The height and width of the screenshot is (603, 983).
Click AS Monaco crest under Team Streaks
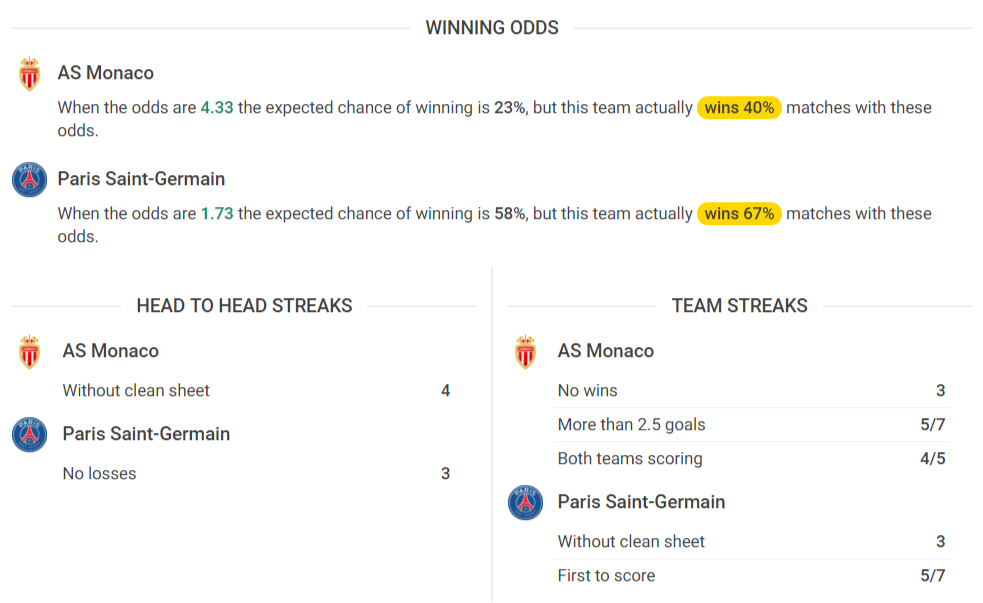[x=525, y=351]
